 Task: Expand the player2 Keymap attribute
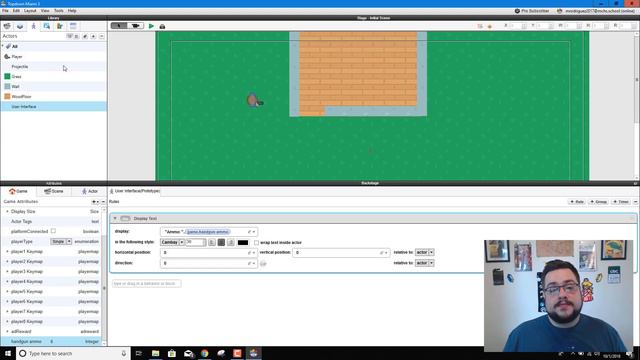(7, 261)
